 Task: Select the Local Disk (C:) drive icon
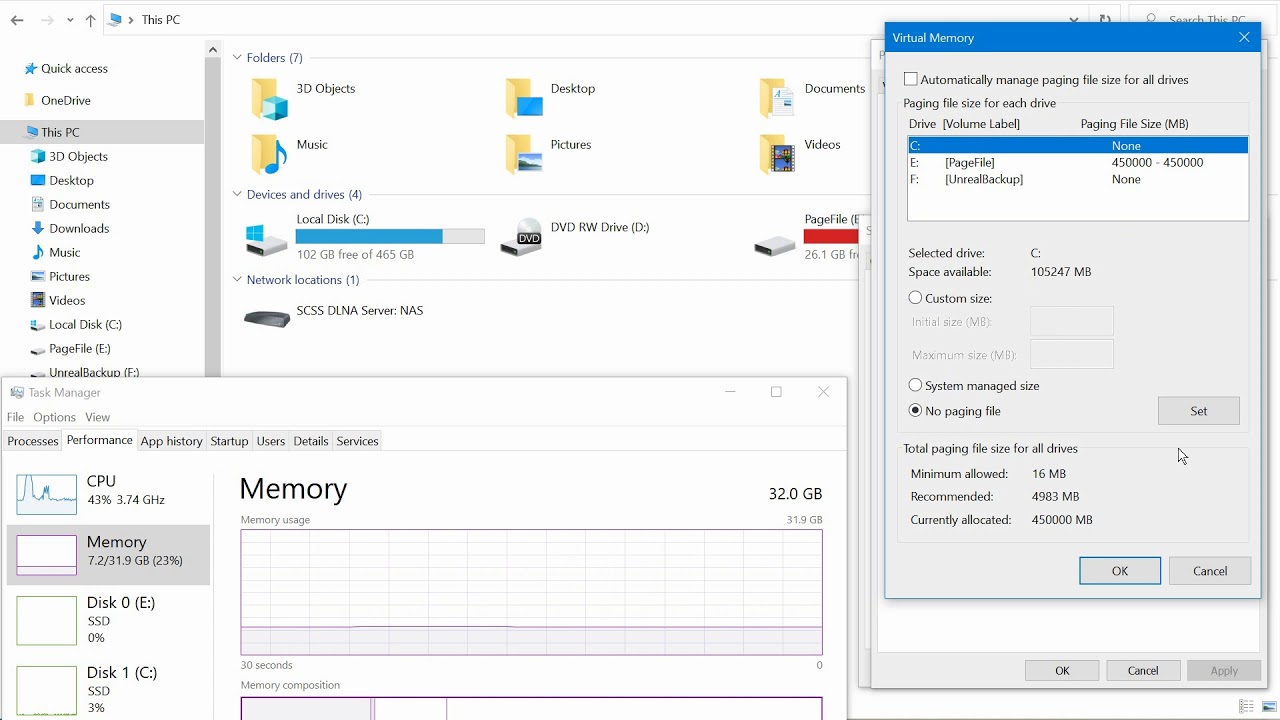click(267, 238)
